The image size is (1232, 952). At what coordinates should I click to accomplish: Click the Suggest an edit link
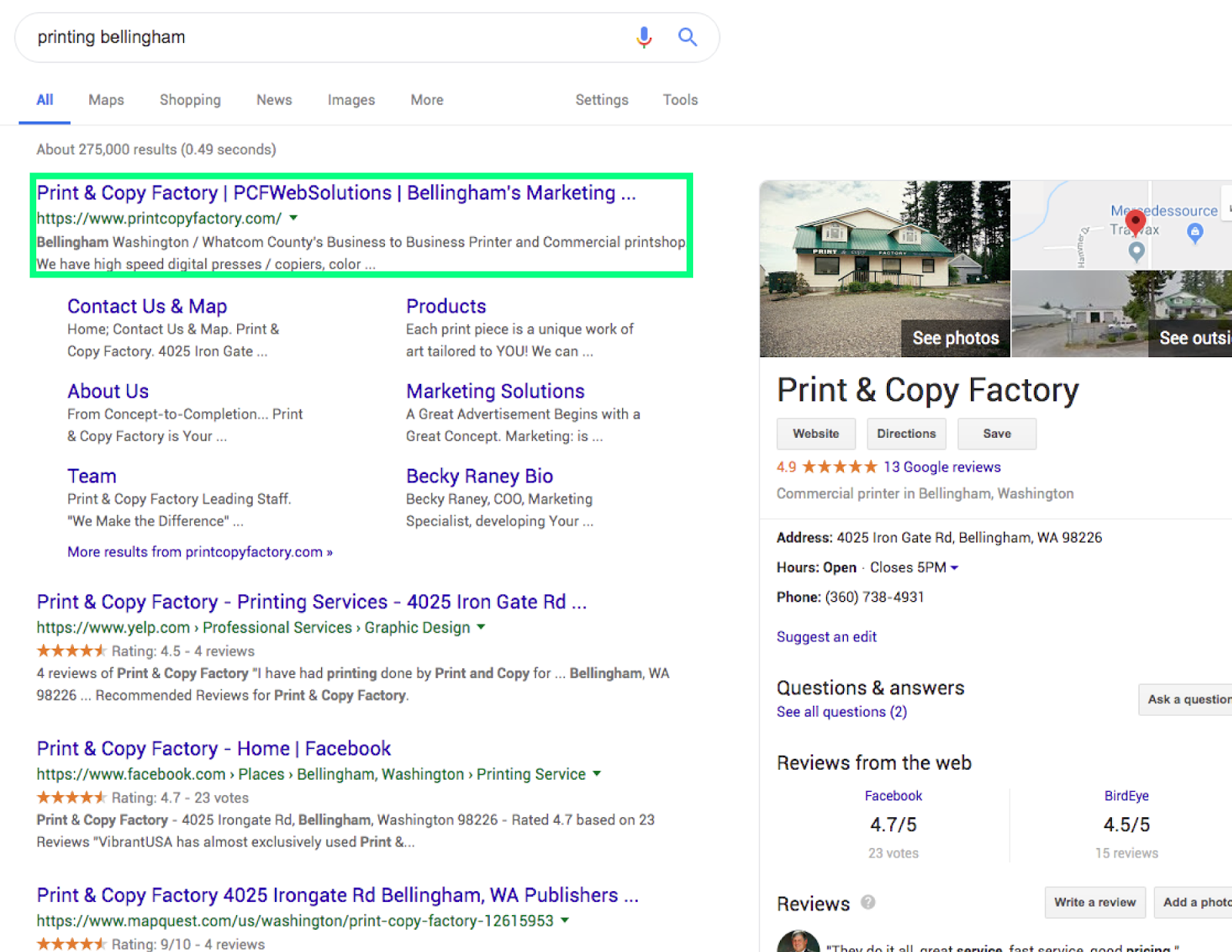826,637
